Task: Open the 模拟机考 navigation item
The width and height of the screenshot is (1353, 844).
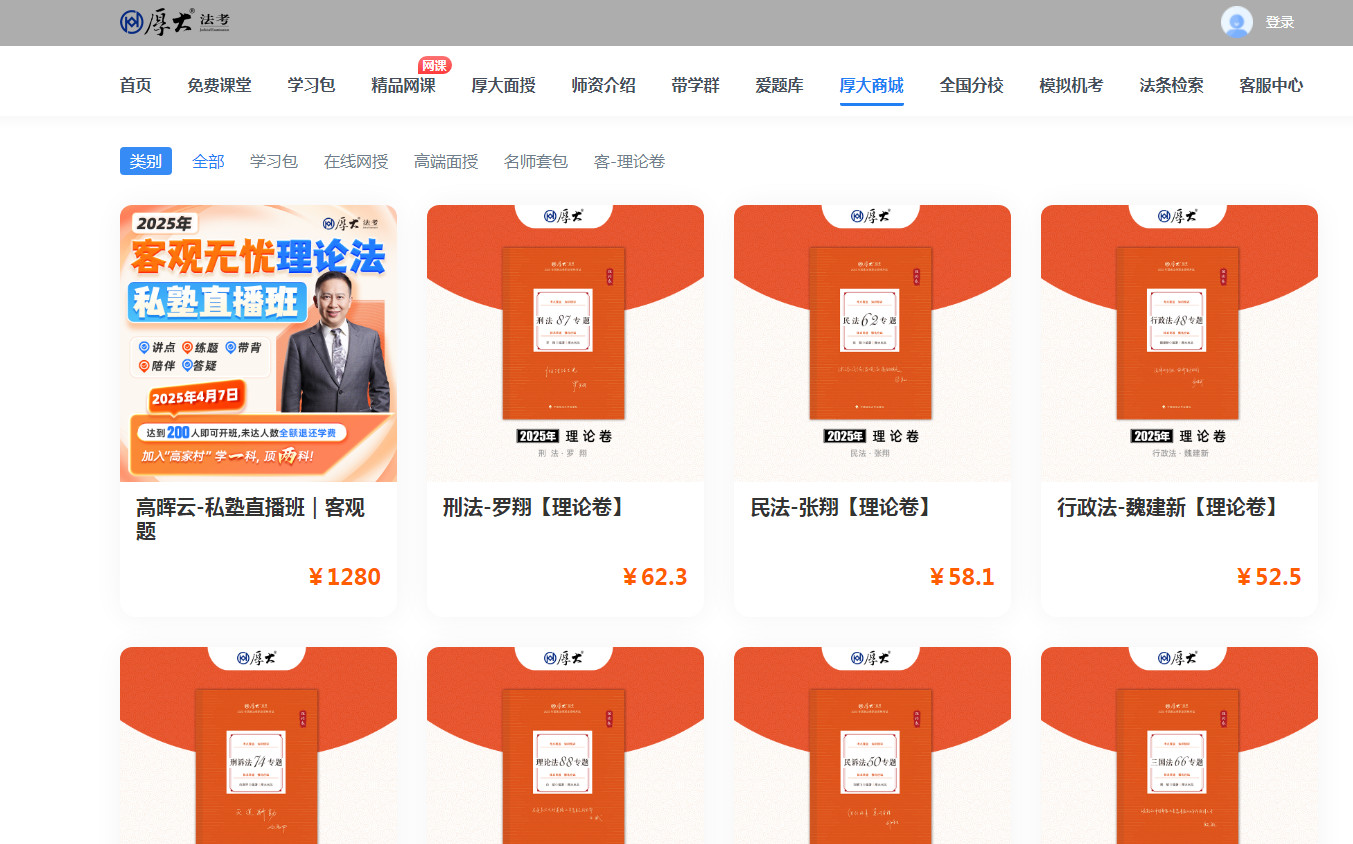Action: (1072, 85)
